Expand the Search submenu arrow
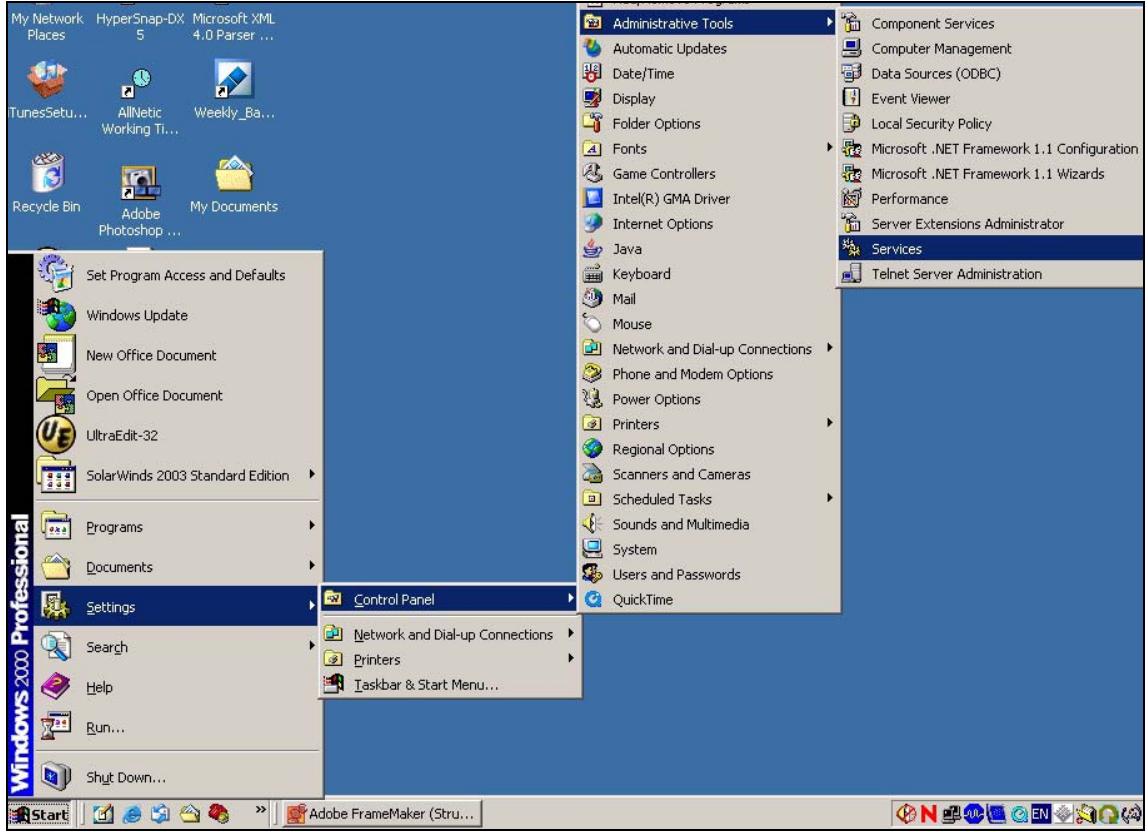Viewport: 1148px width, 832px height. pos(312,645)
